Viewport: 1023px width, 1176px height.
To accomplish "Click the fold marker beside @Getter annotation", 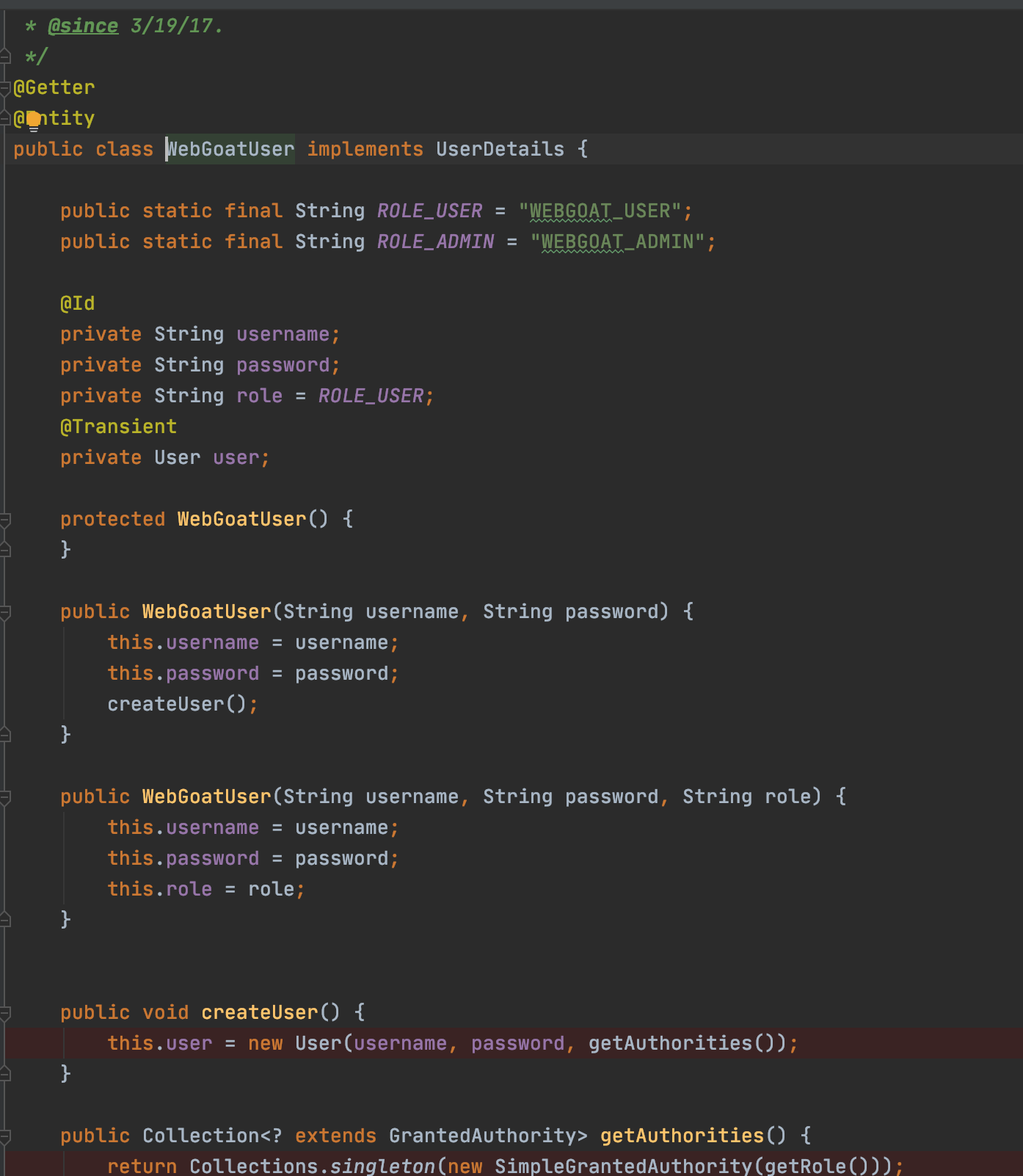I will tap(5, 88).
